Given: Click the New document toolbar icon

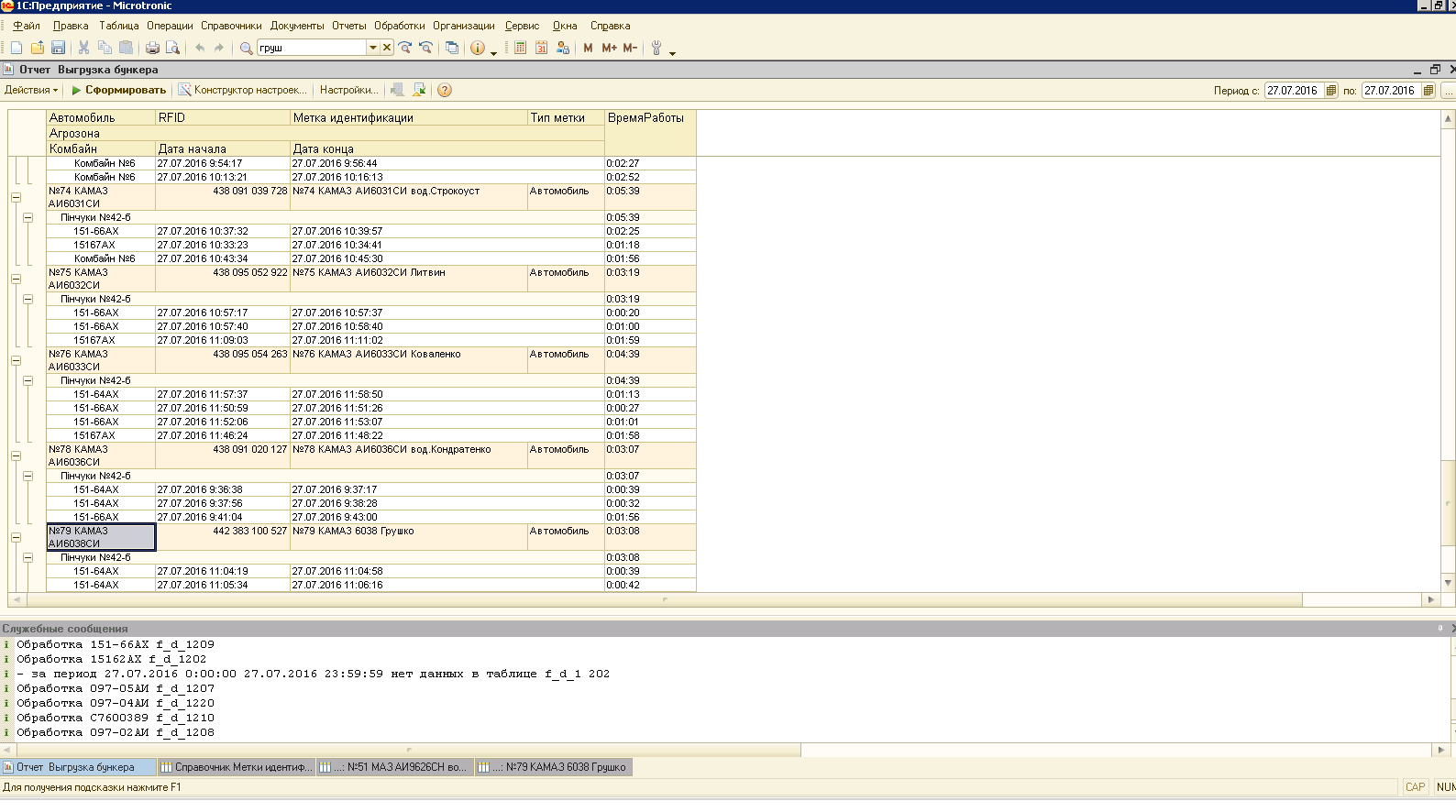Looking at the screenshot, I should (17, 48).
